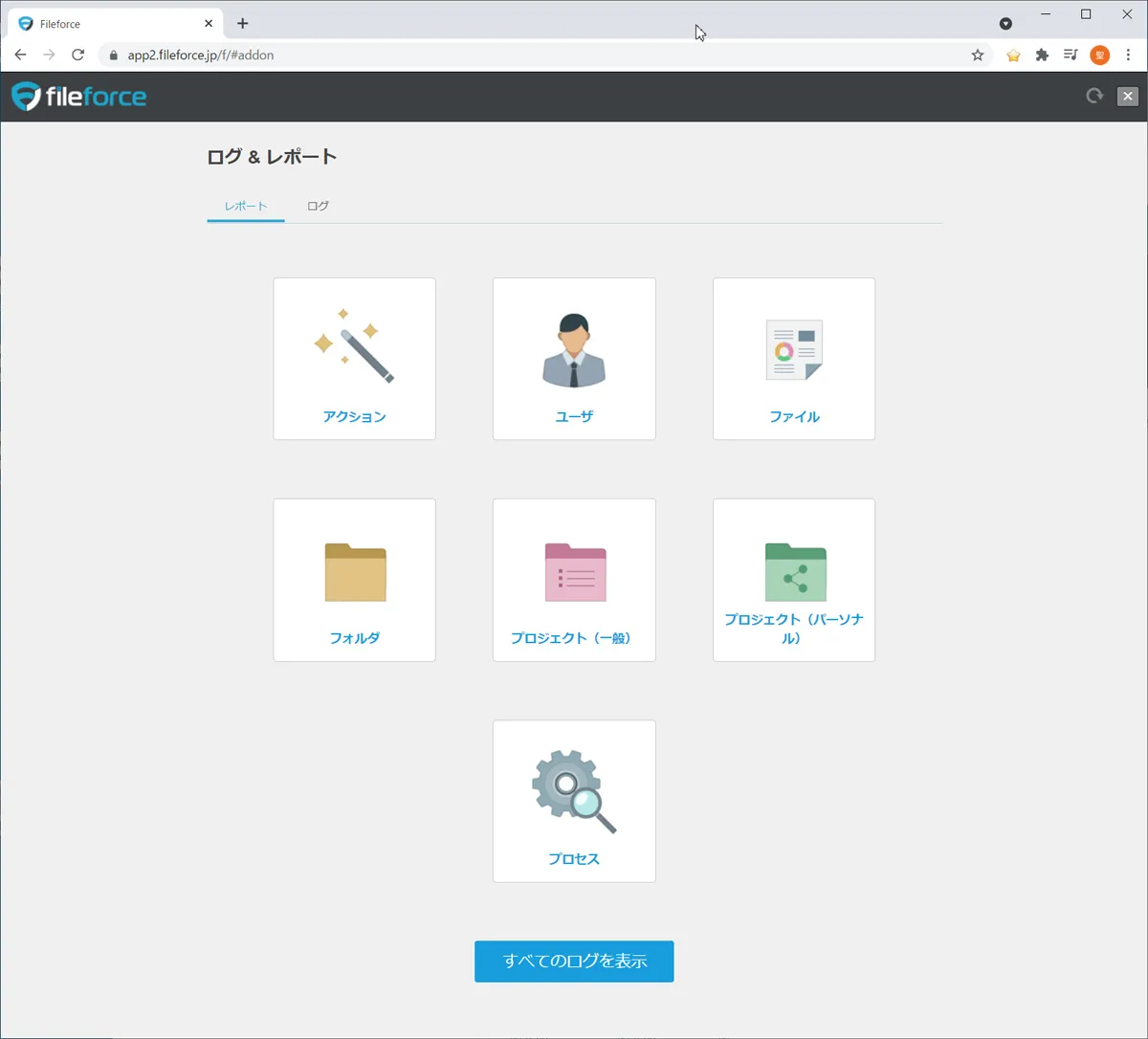Bookmark this page with the star icon
The height and width of the screenshot is (1039, 1148).
point(978,55)
